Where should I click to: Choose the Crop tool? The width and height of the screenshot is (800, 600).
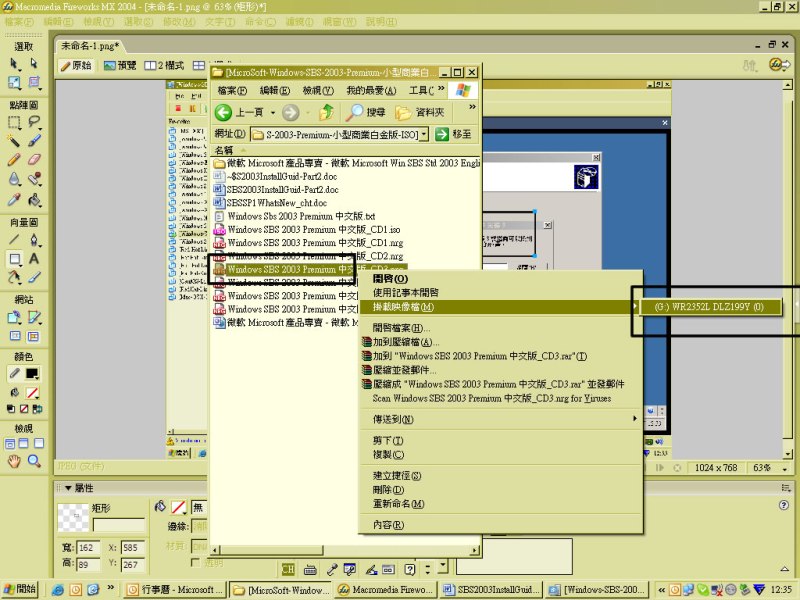pos(34,82)
